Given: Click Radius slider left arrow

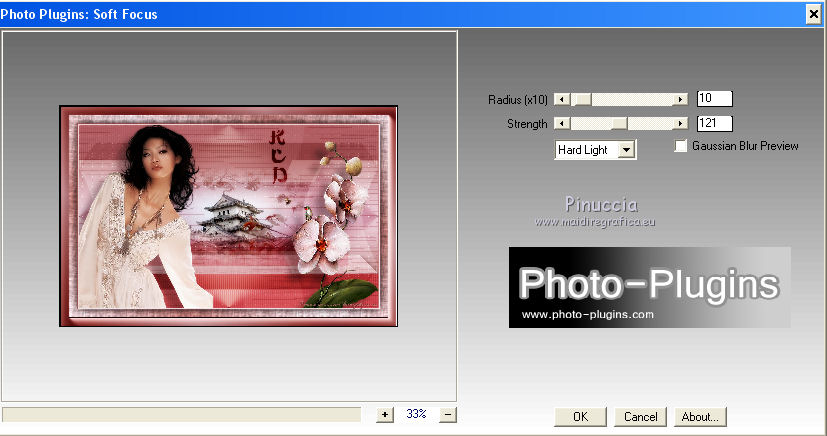Looking at the screenshot, I should tap(562, 99).
